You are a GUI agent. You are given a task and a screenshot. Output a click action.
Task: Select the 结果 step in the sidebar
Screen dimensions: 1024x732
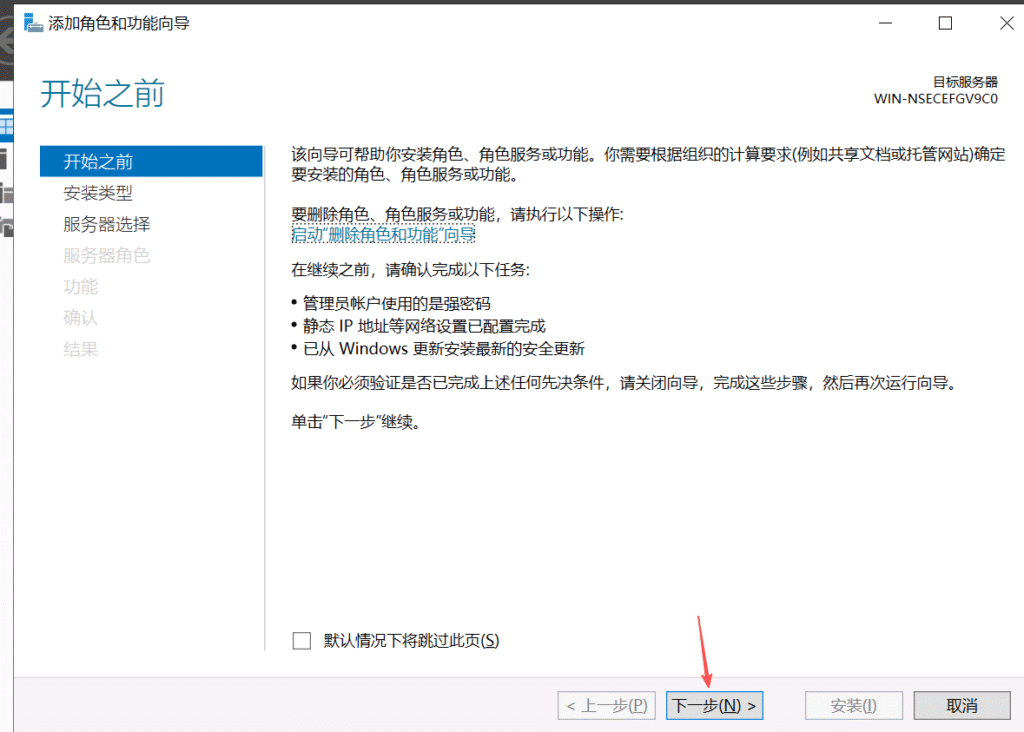tap(81, 350)
